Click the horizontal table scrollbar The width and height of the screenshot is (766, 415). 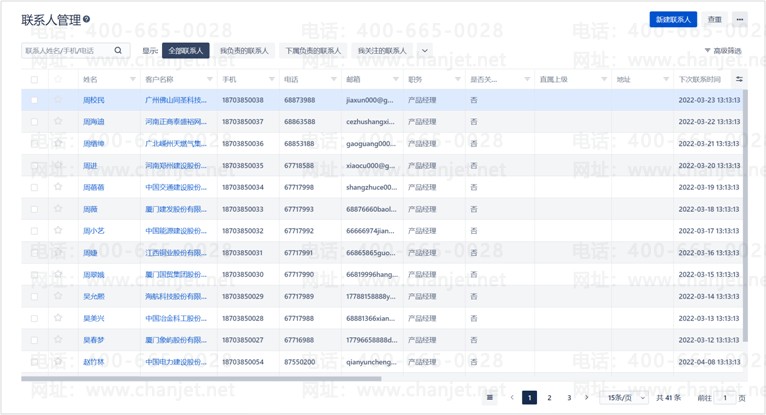(201, 378)
